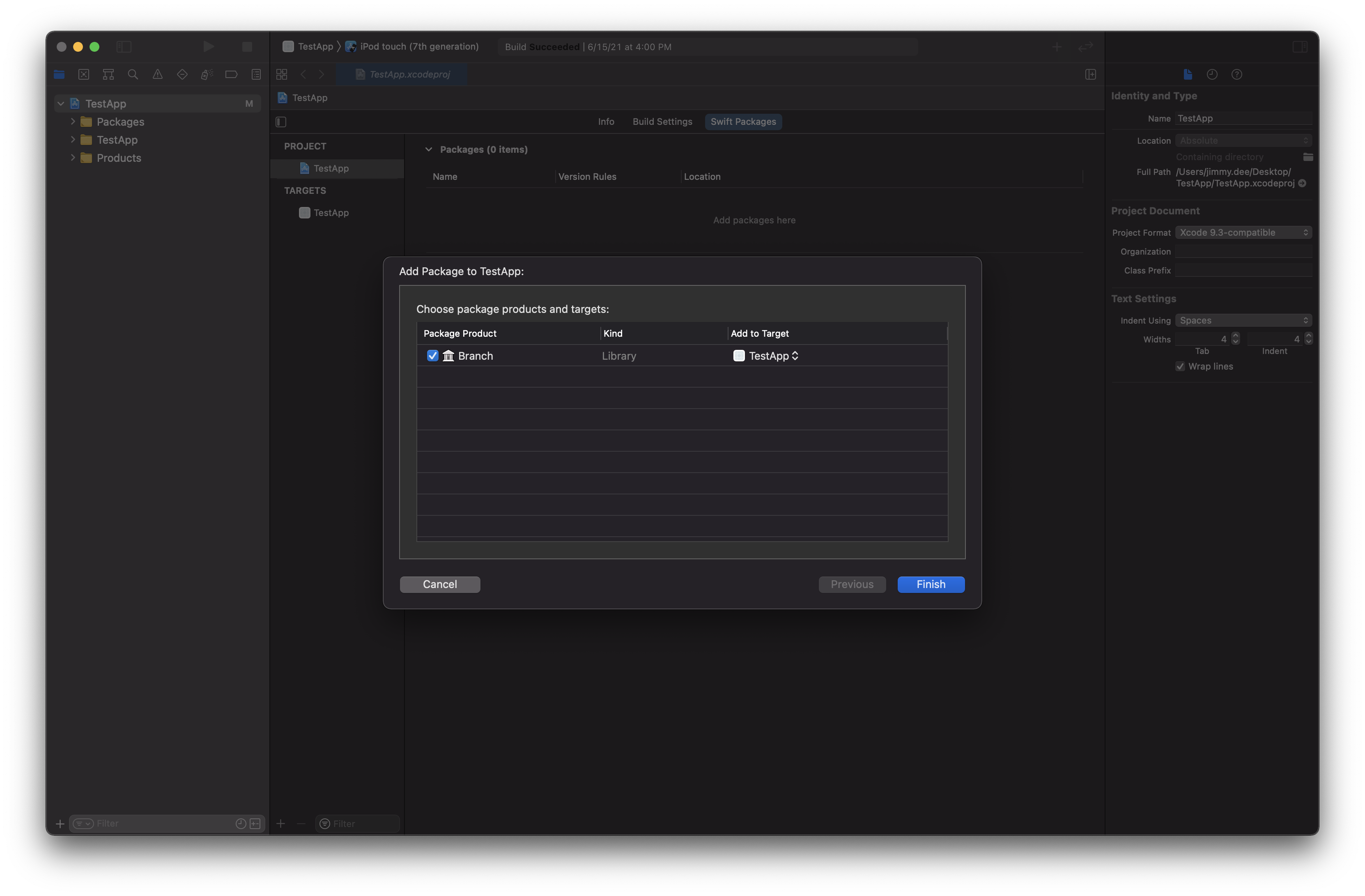Open the Symbol navigator icon
Screen dimensions: 1365x896
pos(108,75)
